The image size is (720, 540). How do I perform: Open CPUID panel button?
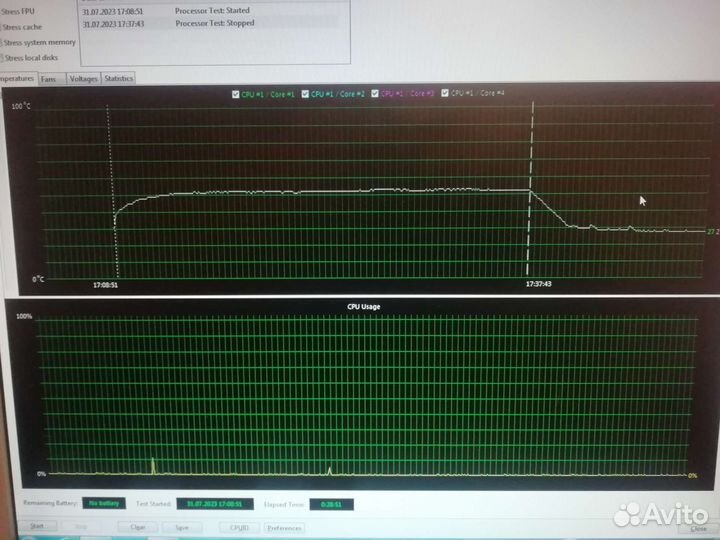click(239, 528)
